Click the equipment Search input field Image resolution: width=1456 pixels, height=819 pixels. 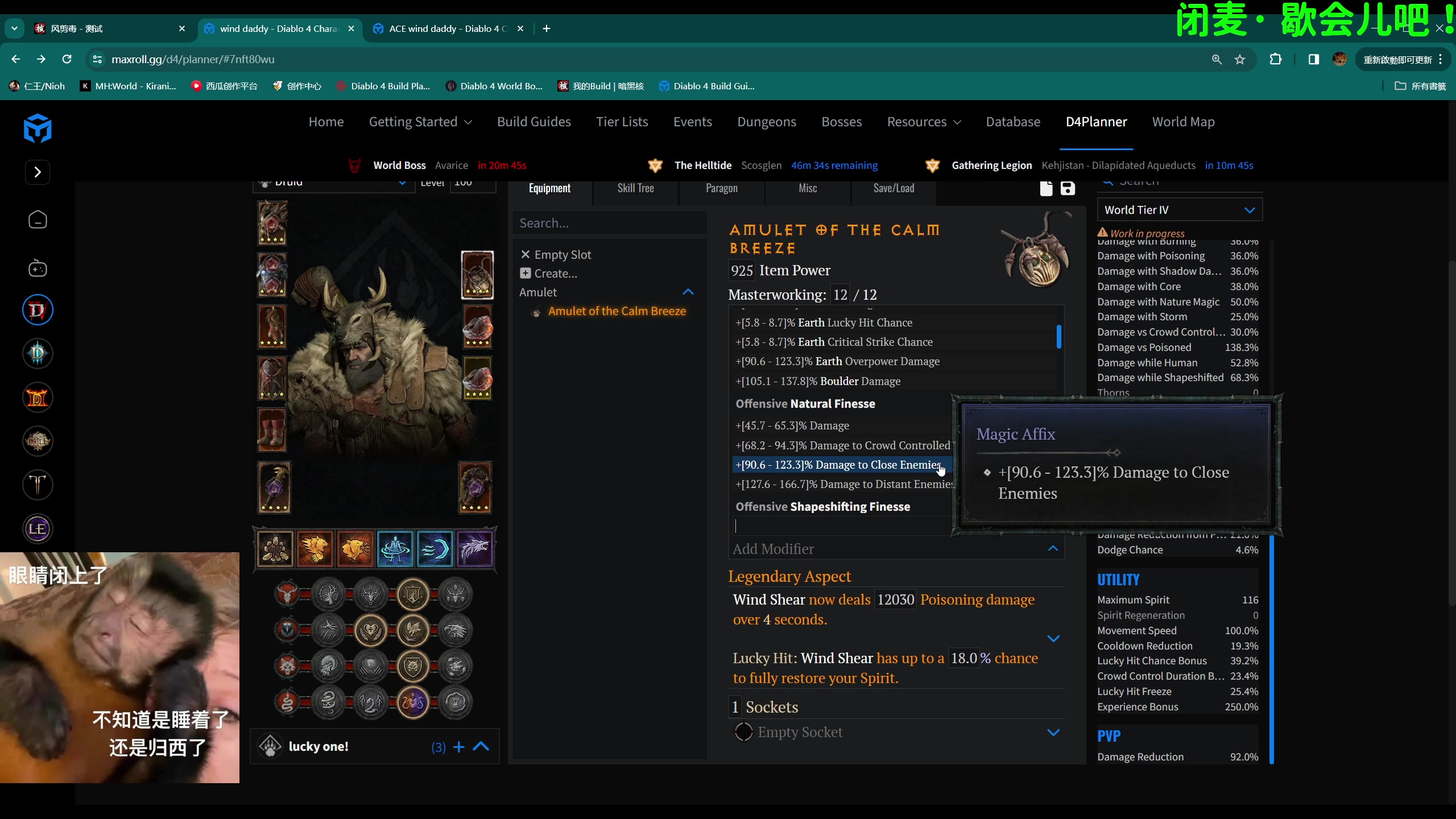click(610, 223)
